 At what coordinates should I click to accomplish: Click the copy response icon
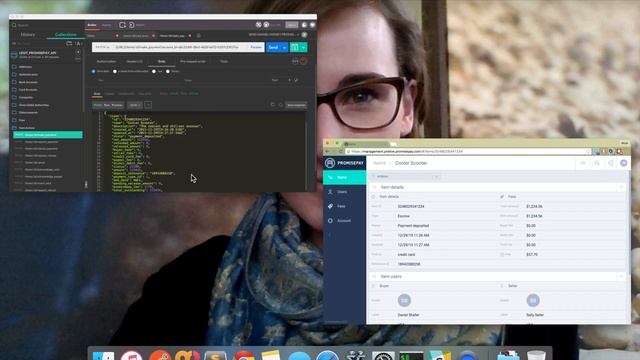(x=273, y=105)
